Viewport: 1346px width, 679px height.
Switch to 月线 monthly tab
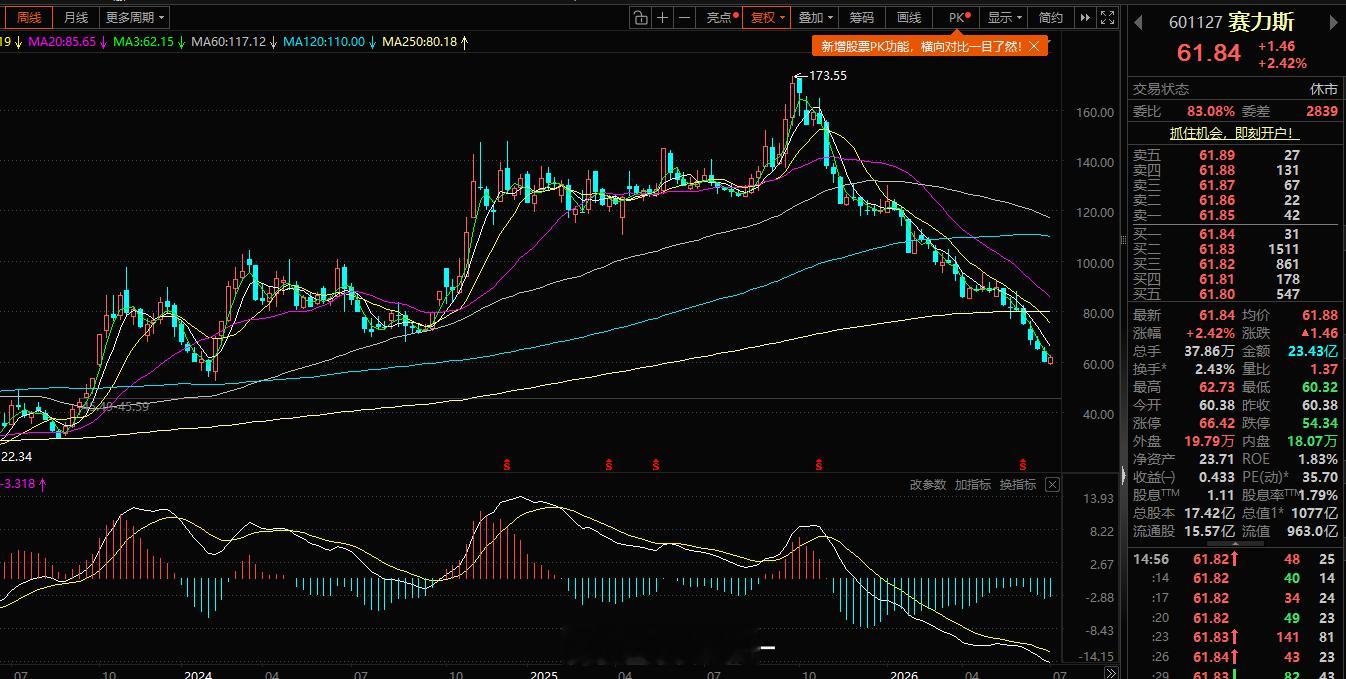(76, 17)
